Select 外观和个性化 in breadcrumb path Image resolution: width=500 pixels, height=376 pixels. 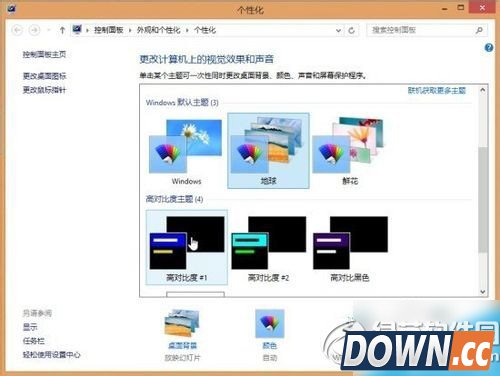158,30
